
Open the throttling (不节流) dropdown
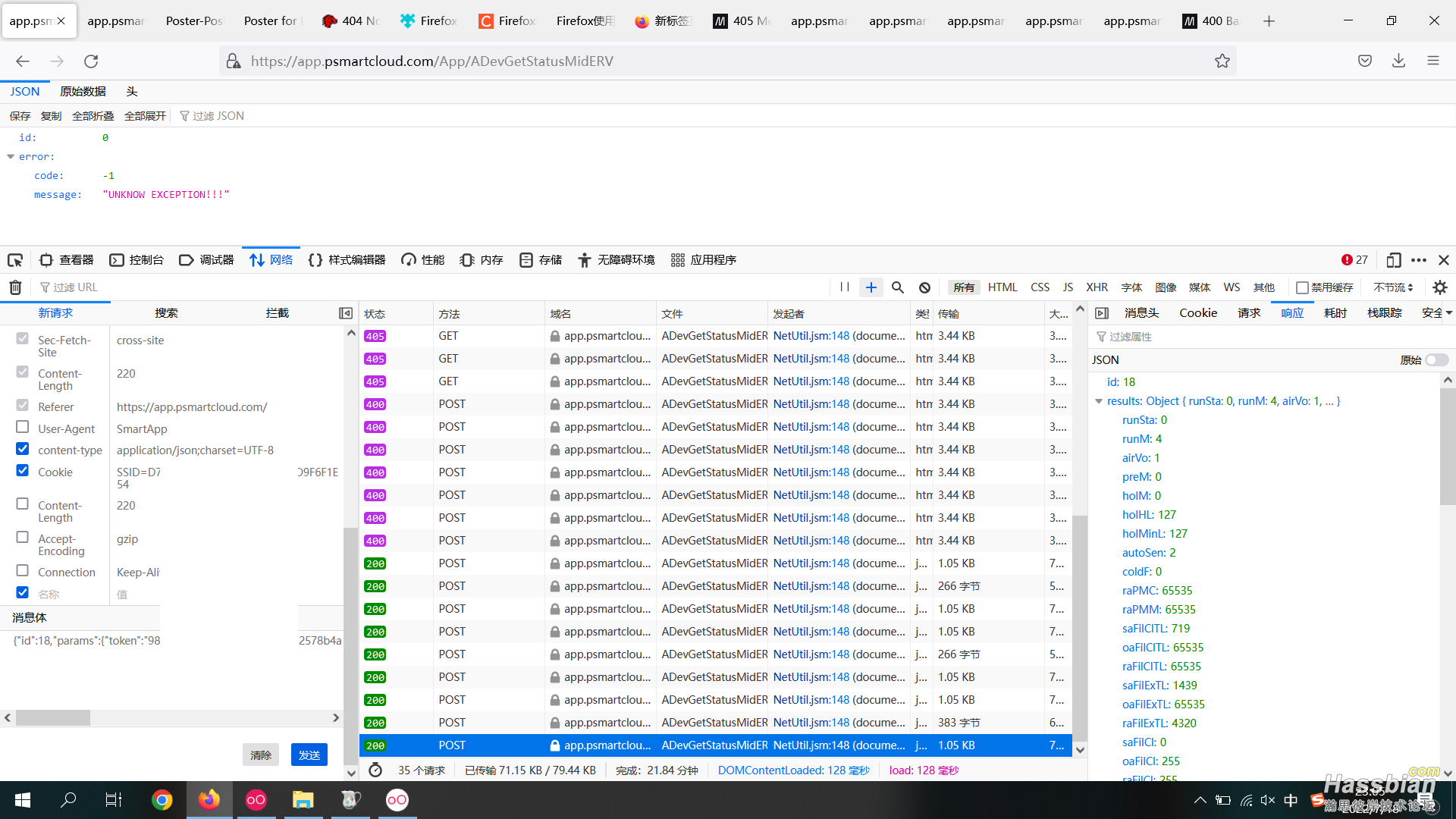pos(1393,287)
